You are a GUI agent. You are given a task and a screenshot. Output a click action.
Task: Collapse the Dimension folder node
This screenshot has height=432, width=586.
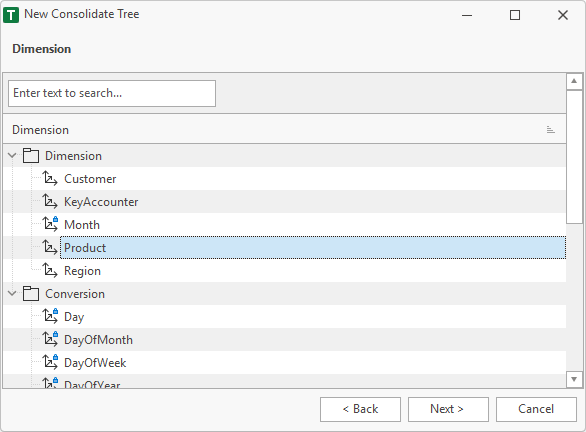12,155
